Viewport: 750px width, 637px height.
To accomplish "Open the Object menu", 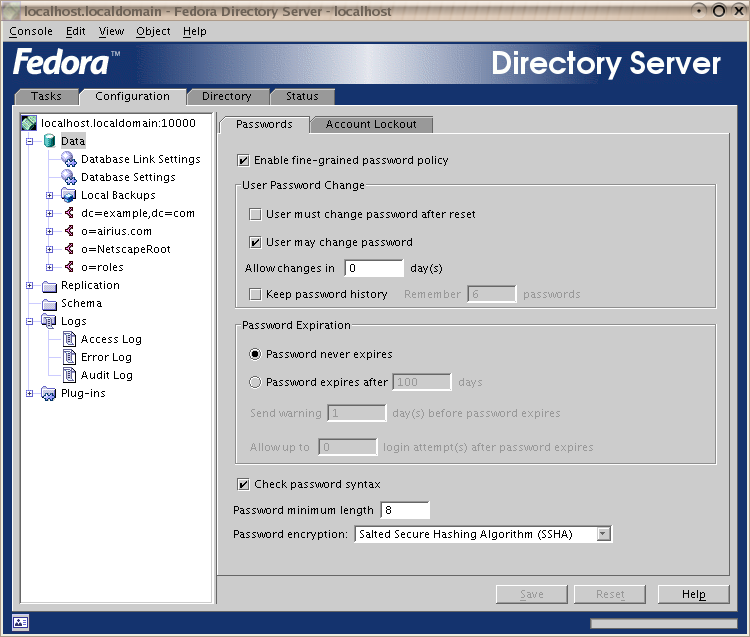I will pyautogui.click(x=153, y=31).
